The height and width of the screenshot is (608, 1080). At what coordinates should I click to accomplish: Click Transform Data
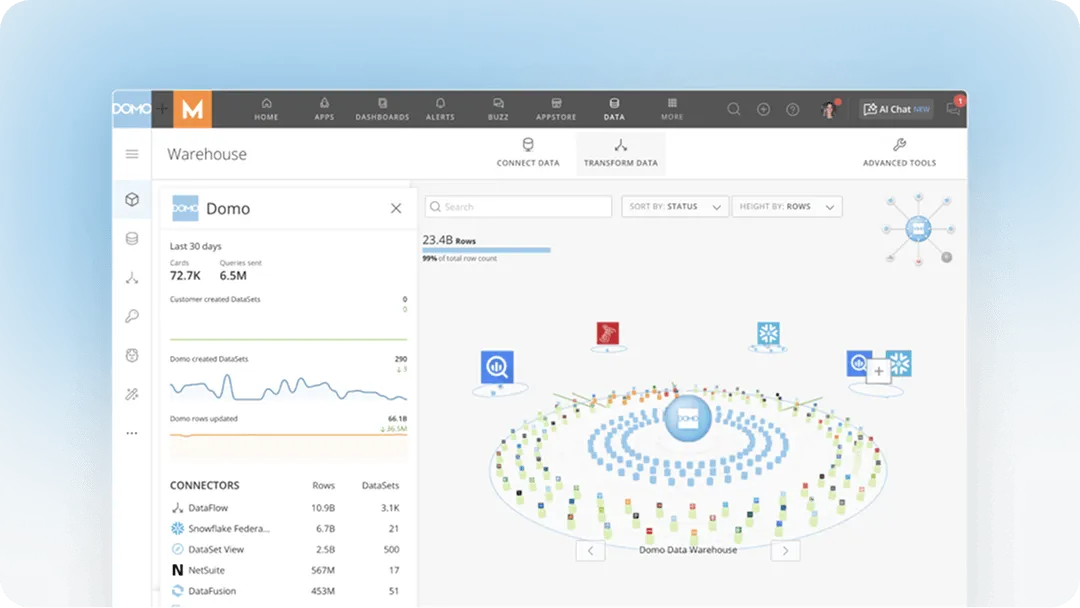pos(621,153)
